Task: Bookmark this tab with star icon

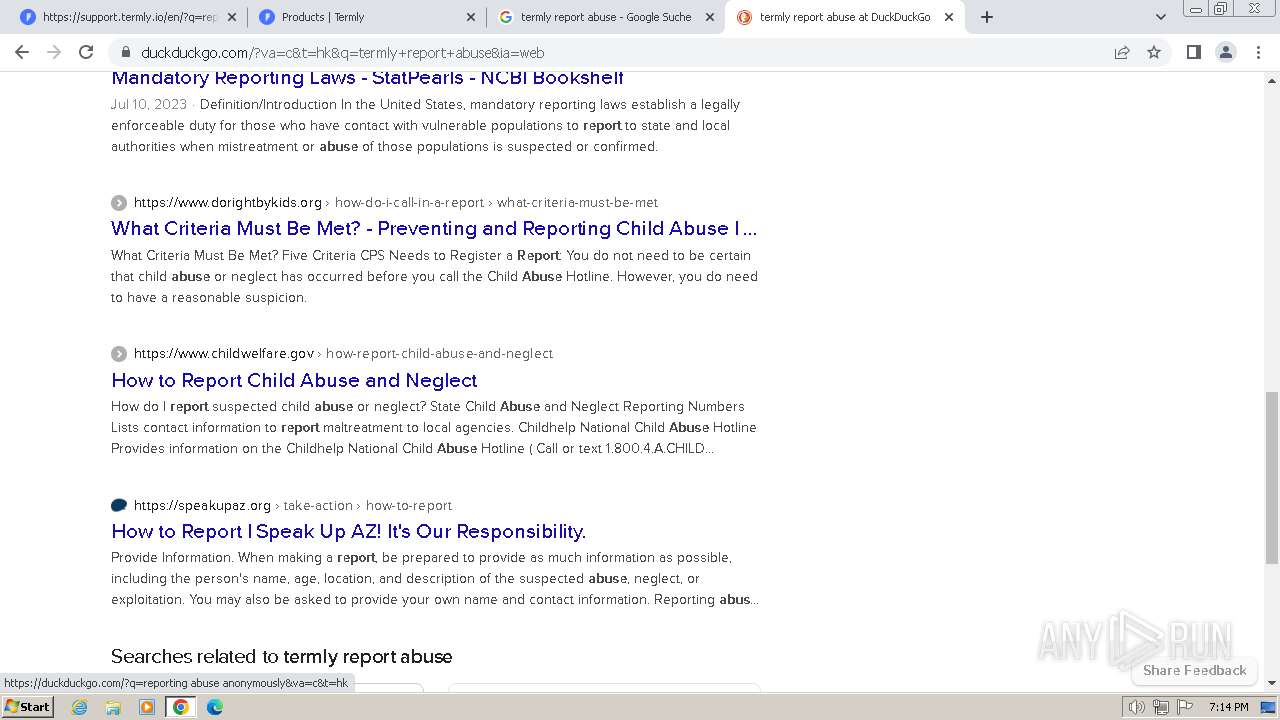Action: [x=1154, y=52]
